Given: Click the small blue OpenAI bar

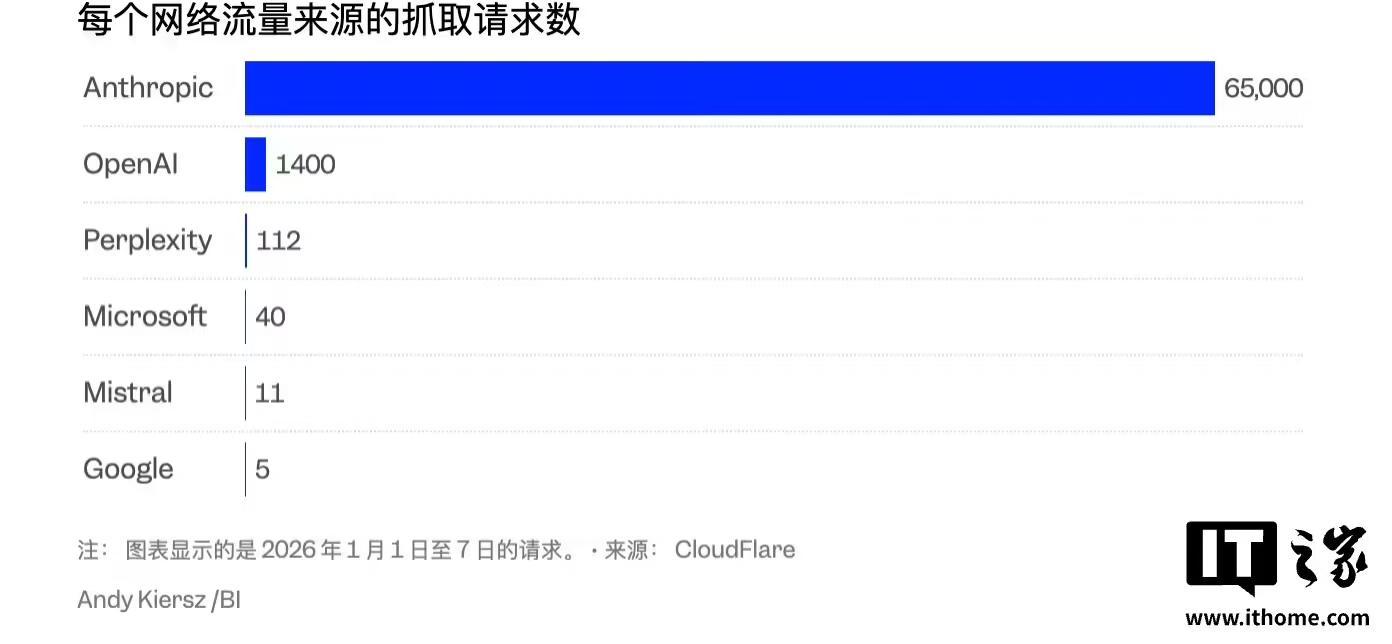Looking at the screenshot, I should [x=256, y=164].
